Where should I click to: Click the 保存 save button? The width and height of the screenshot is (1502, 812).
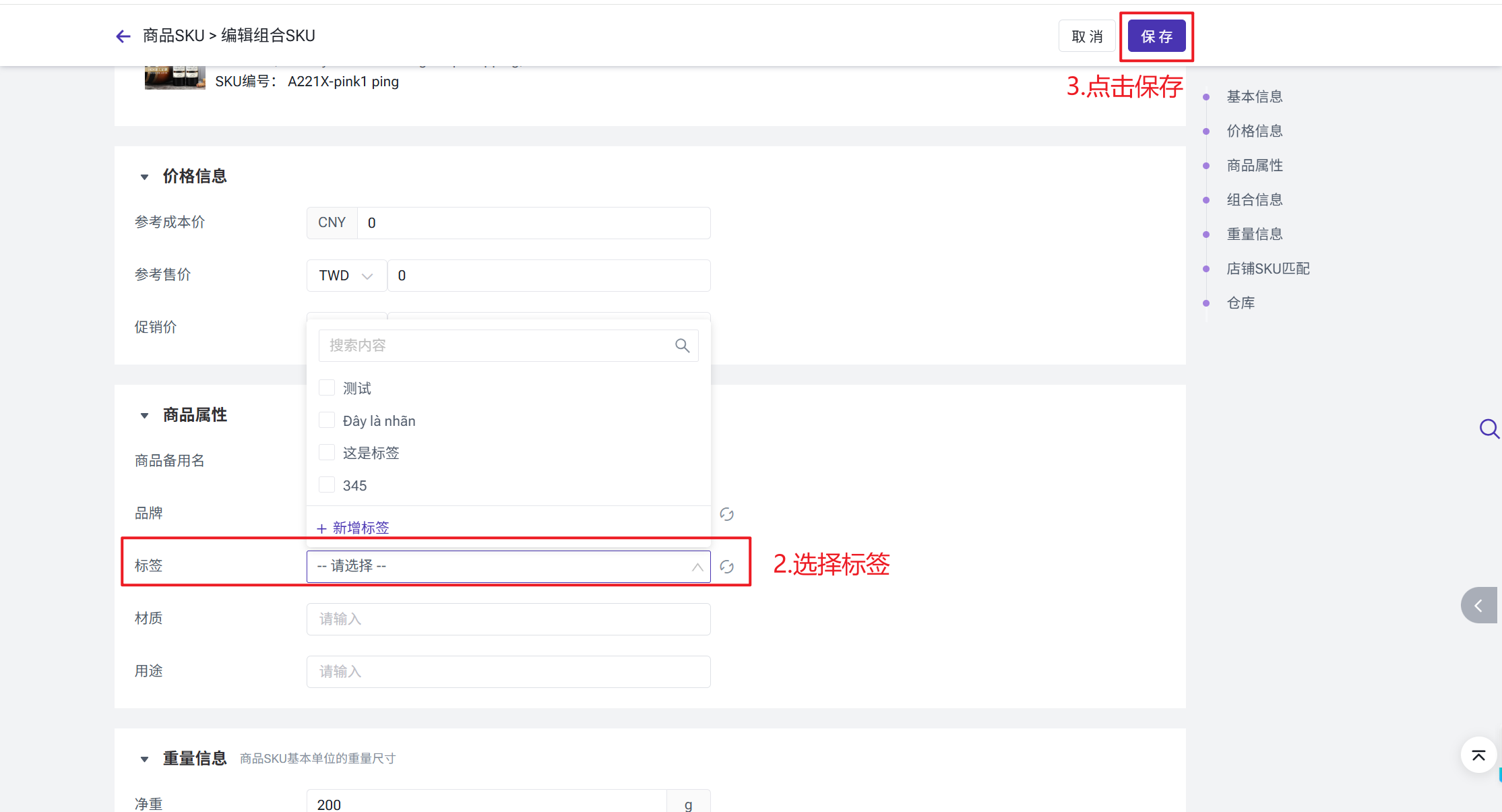[x=1156, y=36]
